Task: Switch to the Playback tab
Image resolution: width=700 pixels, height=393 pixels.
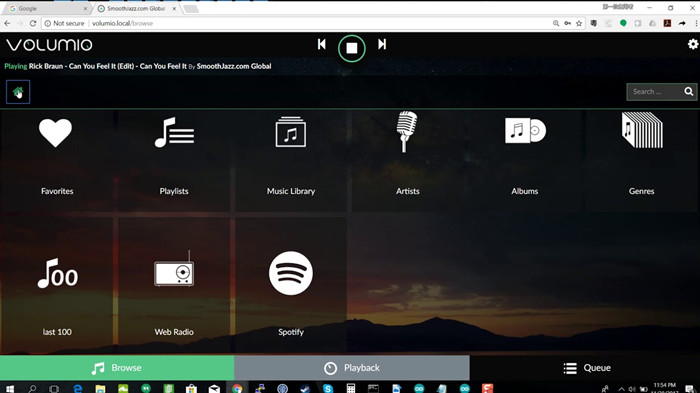Action: [x=352, y=368]
